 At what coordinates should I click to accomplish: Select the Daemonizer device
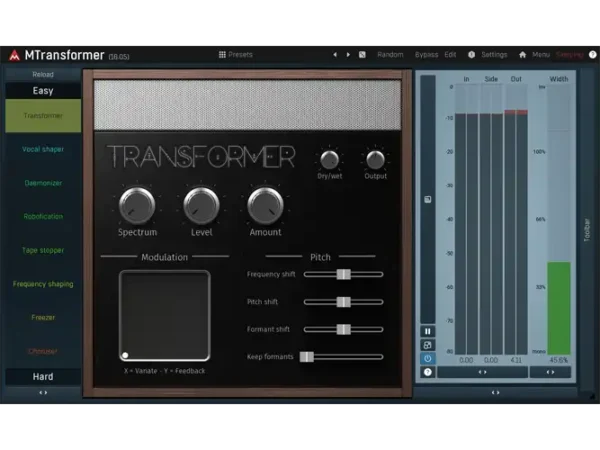[43, 183]
